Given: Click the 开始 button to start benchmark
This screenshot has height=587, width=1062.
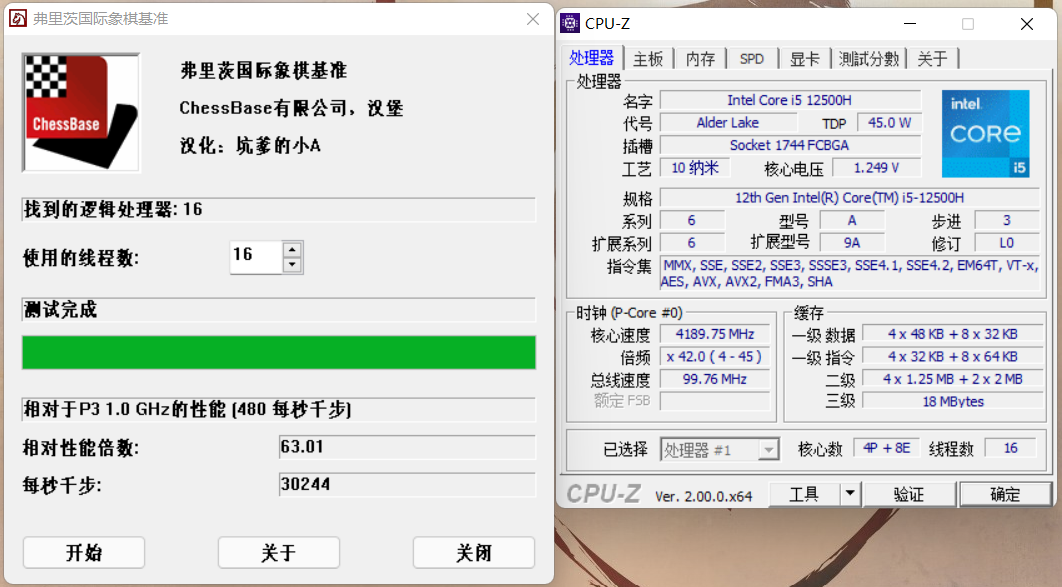Looking at the screenshot, I should [x=84, y=552].
